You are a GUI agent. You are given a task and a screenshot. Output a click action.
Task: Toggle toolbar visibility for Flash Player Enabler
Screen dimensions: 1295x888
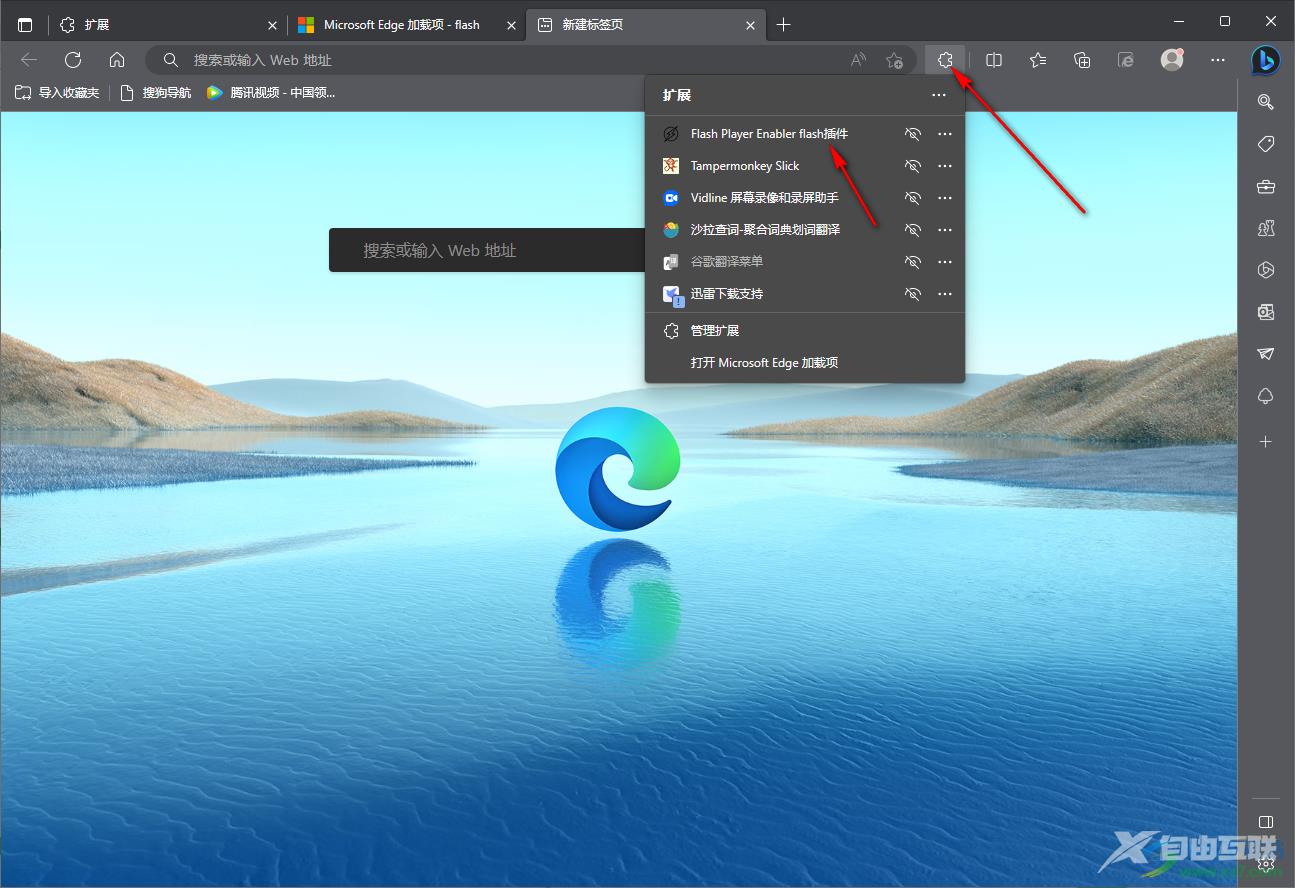click(x=912, y=134)
